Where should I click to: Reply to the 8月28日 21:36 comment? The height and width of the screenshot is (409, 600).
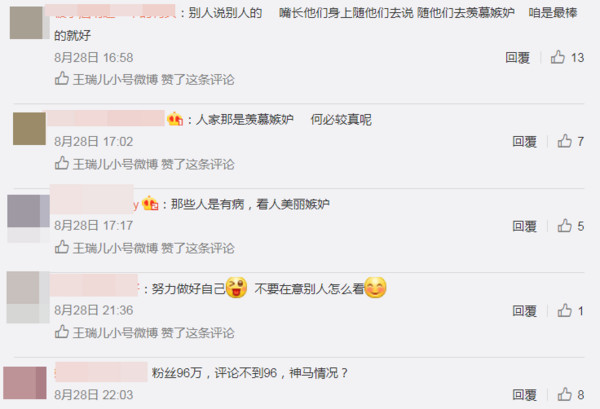click(x=524, y=311)
